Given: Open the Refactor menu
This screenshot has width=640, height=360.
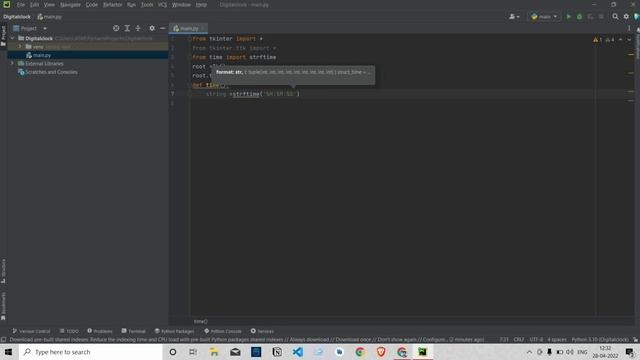Looking at the screenshot, I should [x=113, y=5].
